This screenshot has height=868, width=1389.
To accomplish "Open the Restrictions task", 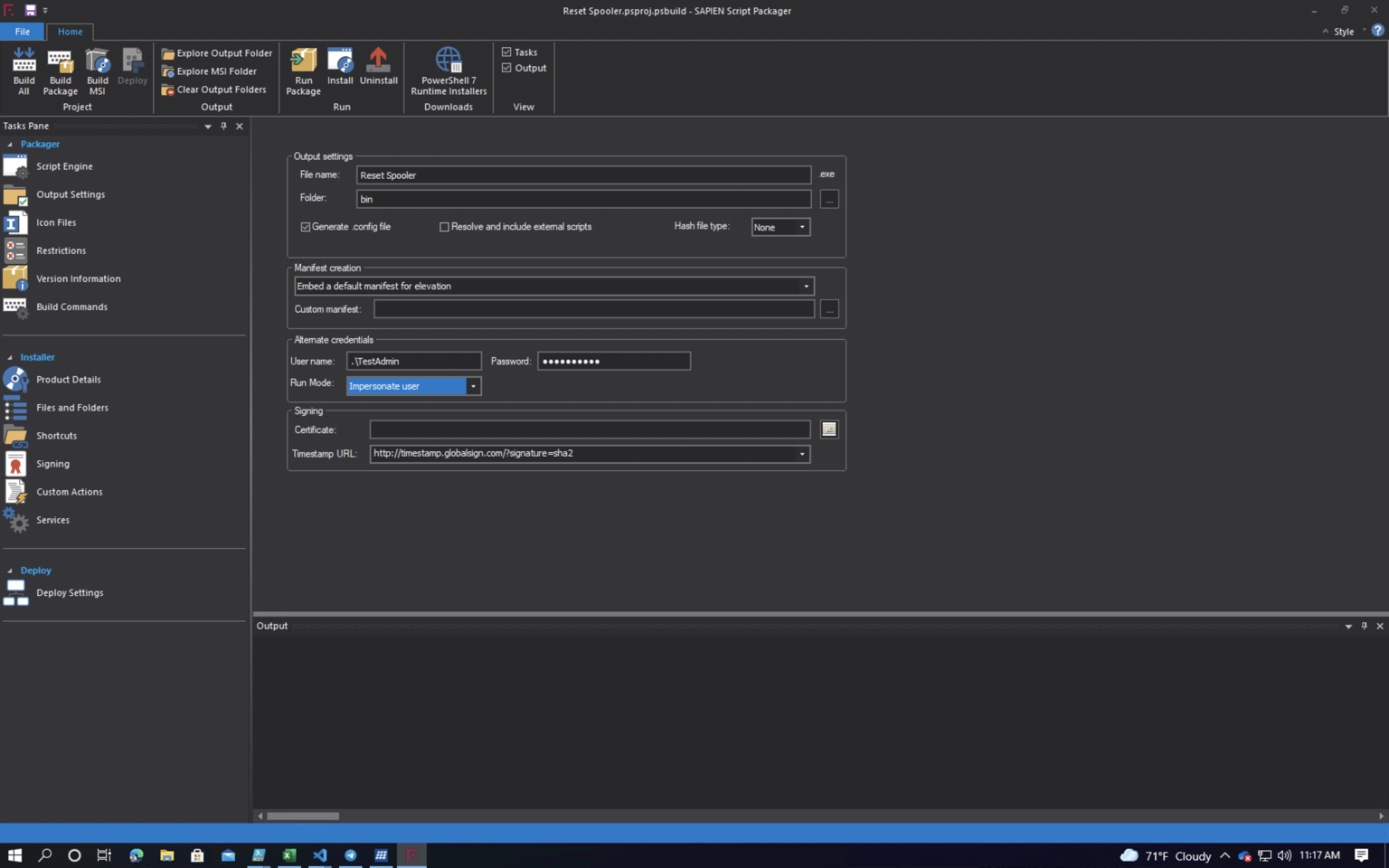I will [x=61, y=250].
